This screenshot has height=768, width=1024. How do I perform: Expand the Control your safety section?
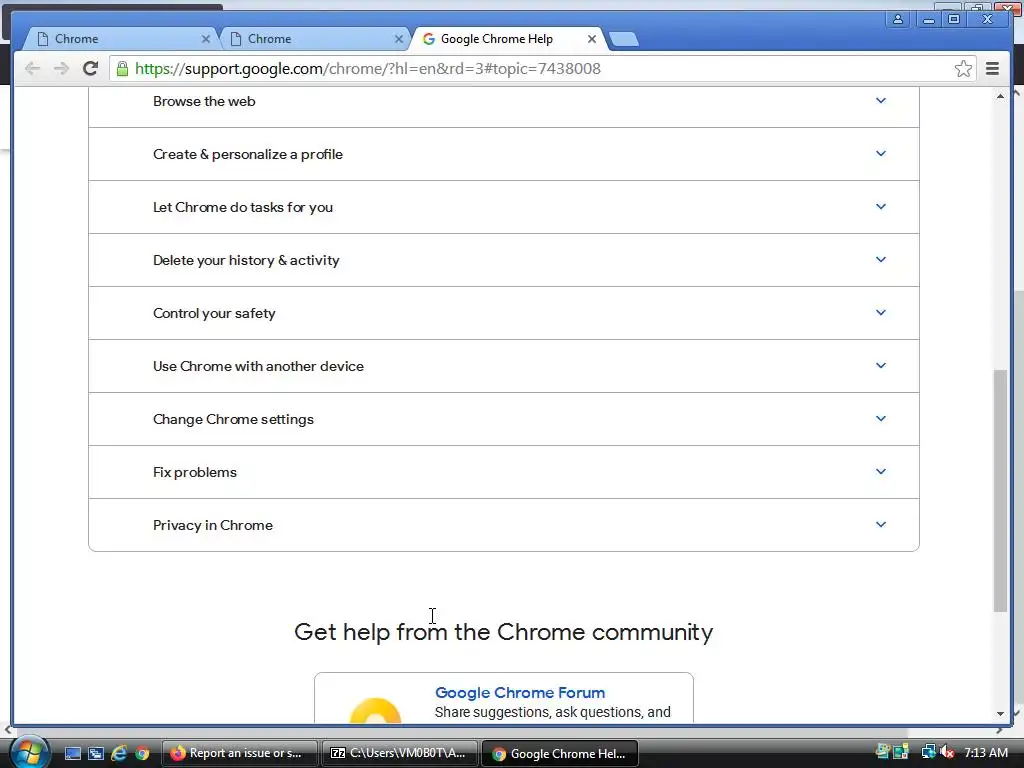point(504,313)
